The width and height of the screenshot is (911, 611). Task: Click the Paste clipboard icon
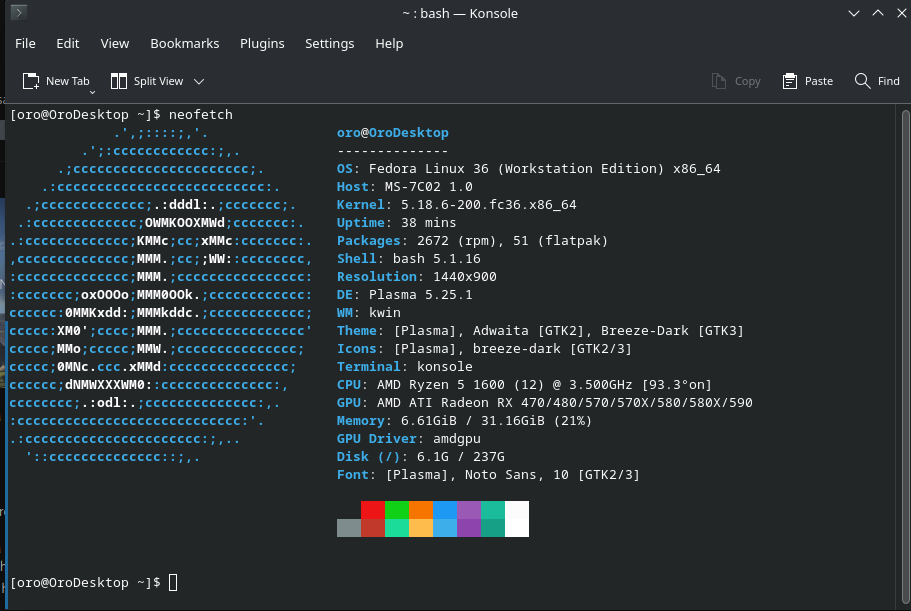[x=790, y=81]
